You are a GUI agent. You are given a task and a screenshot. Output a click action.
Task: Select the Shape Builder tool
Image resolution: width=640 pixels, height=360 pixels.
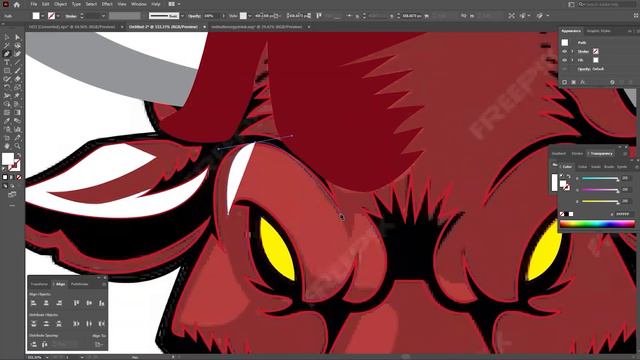[x=7, y=104]
